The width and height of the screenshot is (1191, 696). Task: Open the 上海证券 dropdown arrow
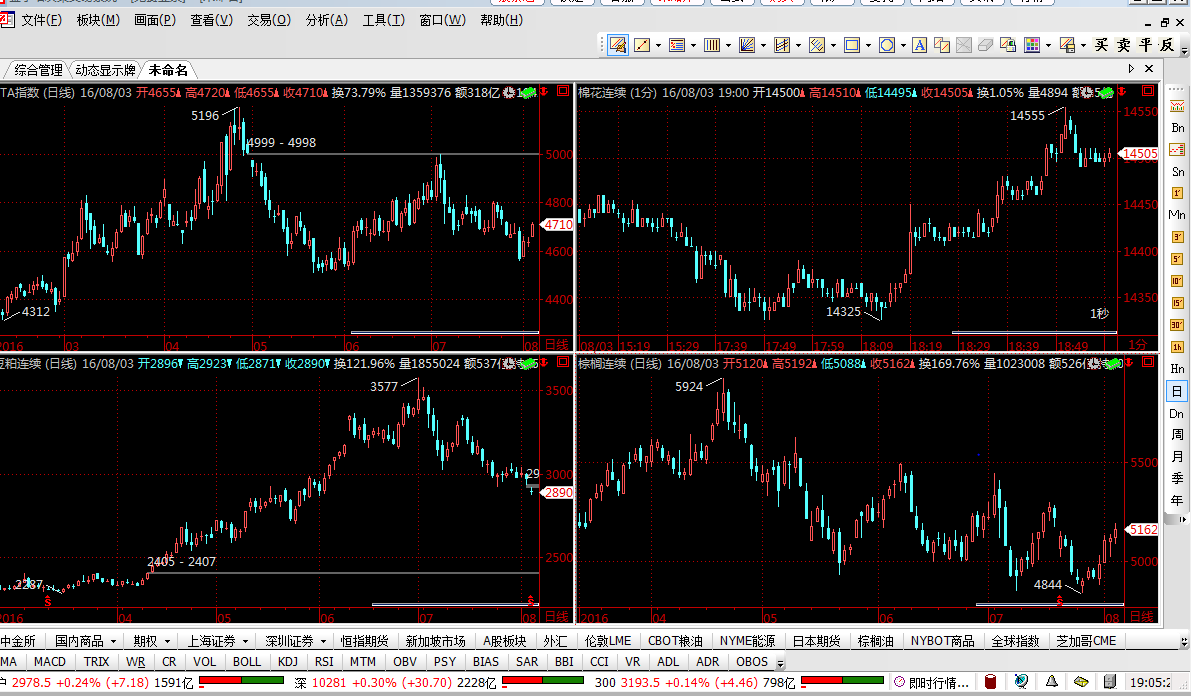point(245,641)
